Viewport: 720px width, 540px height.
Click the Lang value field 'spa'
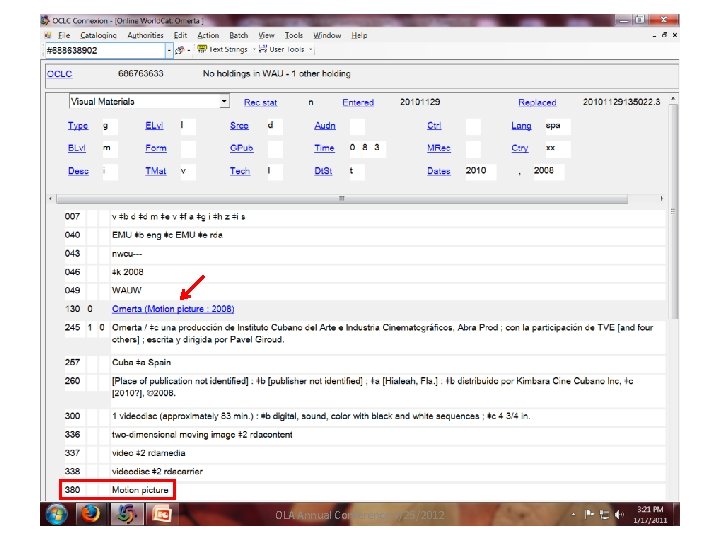point(557,126)
